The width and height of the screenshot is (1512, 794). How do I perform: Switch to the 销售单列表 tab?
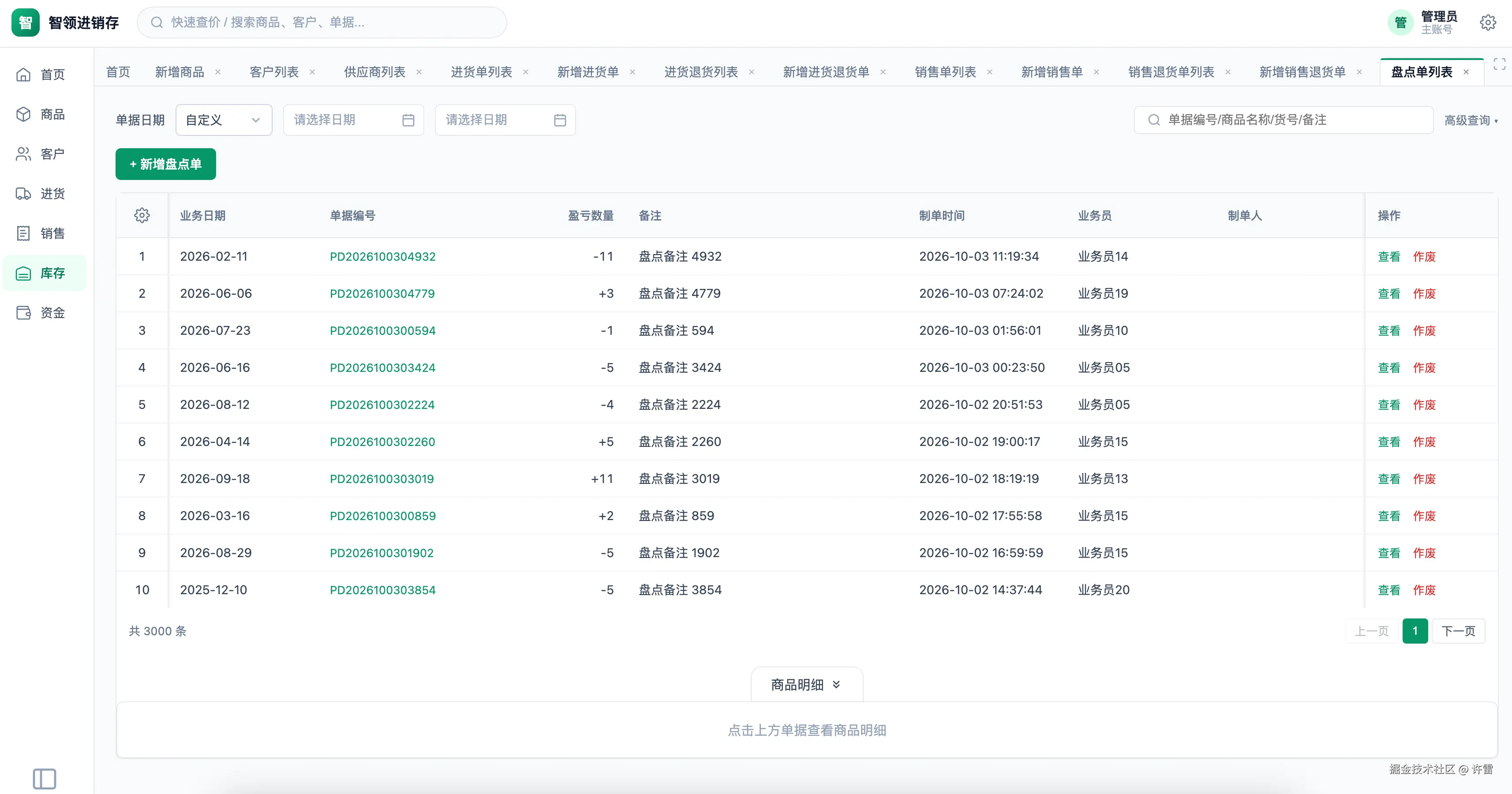coord(945,72)
